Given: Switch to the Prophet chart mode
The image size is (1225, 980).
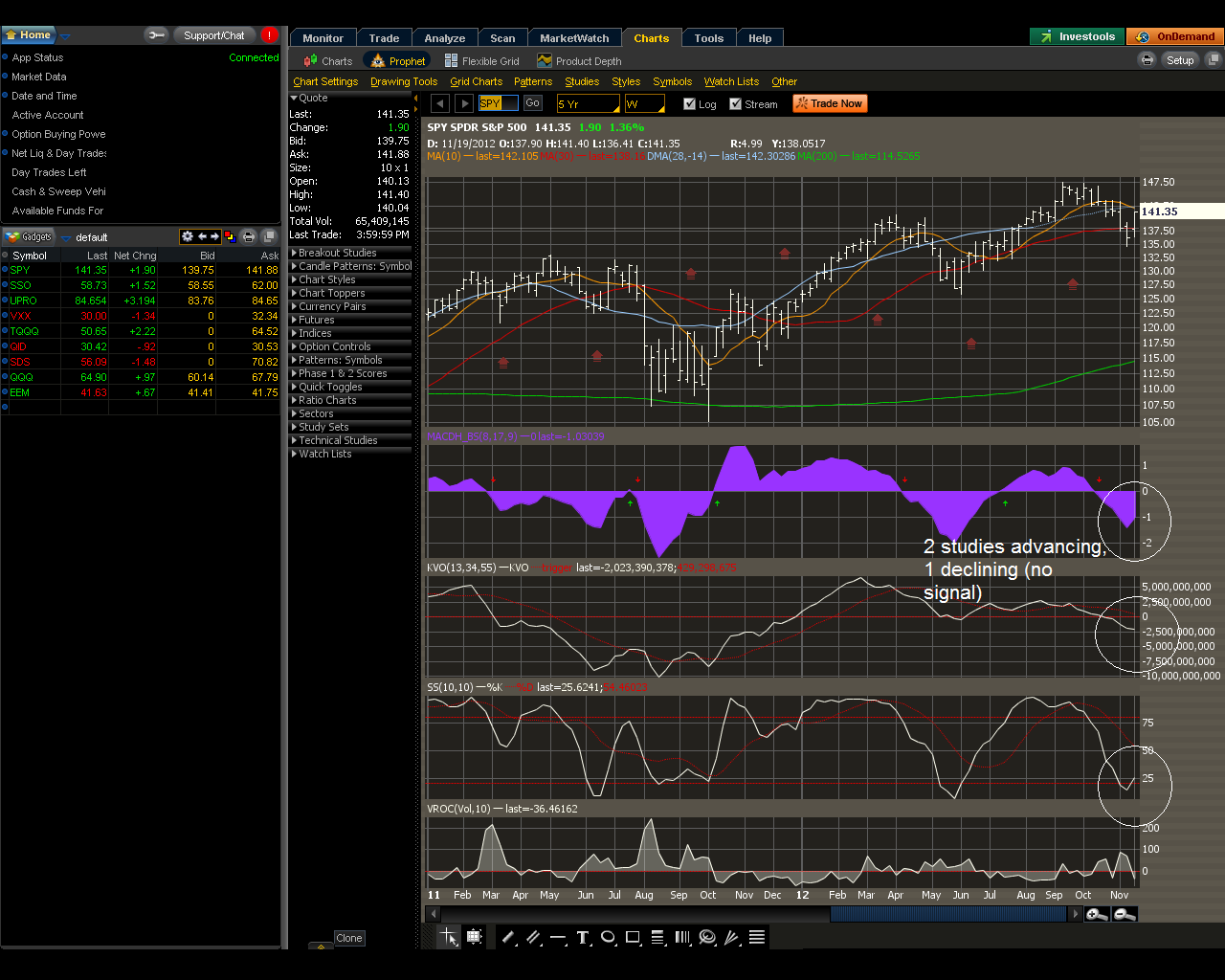Looking at the screenshot, I should [x=396, y=59].
